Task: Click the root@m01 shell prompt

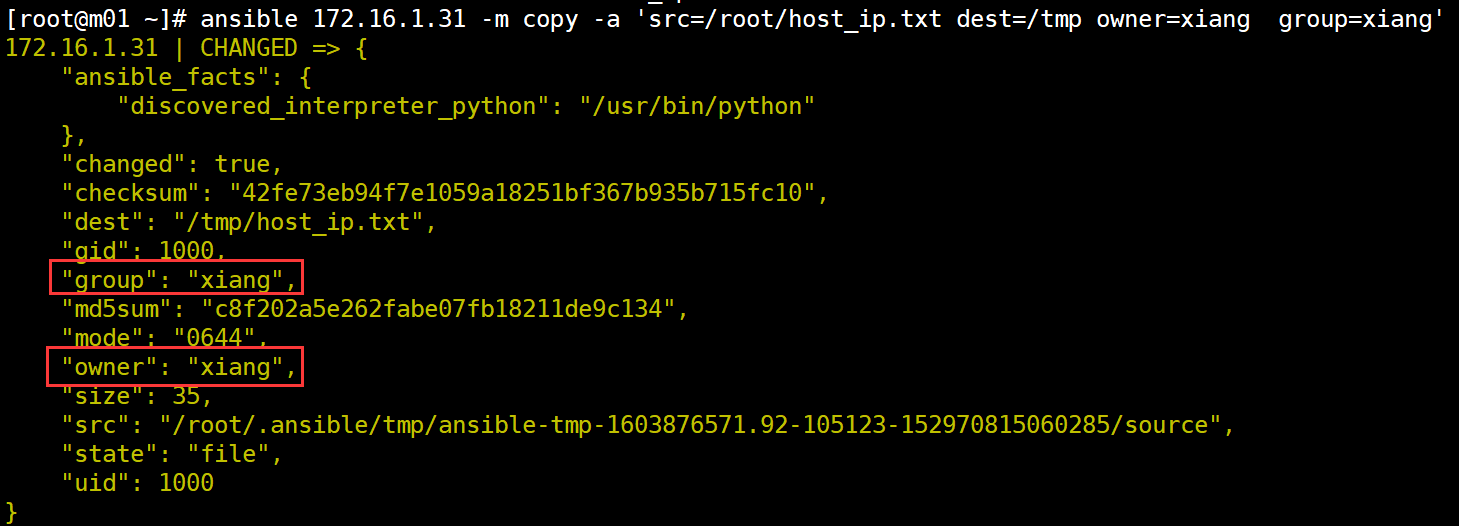Action: [x=96, y=19]
